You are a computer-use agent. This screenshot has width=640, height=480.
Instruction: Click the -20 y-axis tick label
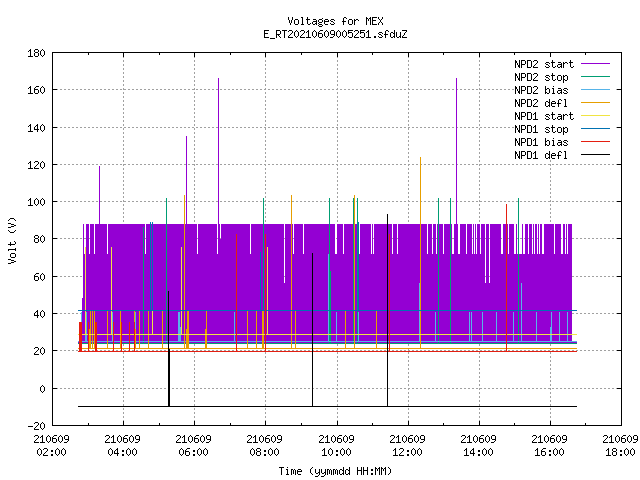pyautogui.click(x=36, y=426)
